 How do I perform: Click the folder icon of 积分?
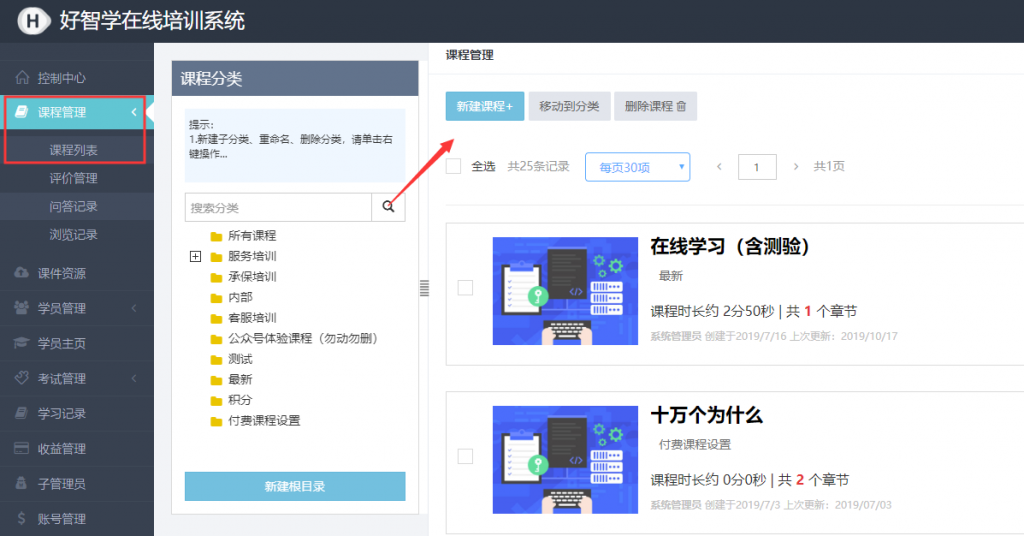[216, 401]
